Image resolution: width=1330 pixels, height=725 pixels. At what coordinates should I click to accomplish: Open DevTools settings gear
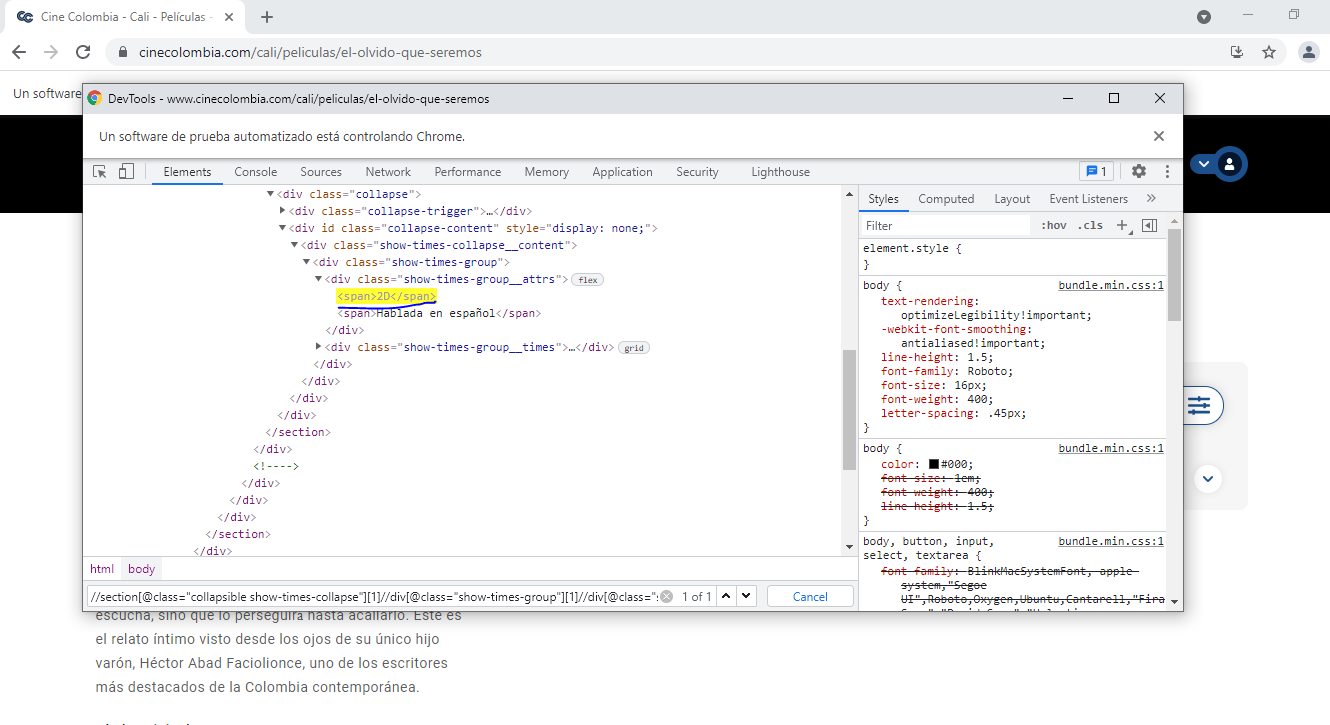pos(1138,172)
